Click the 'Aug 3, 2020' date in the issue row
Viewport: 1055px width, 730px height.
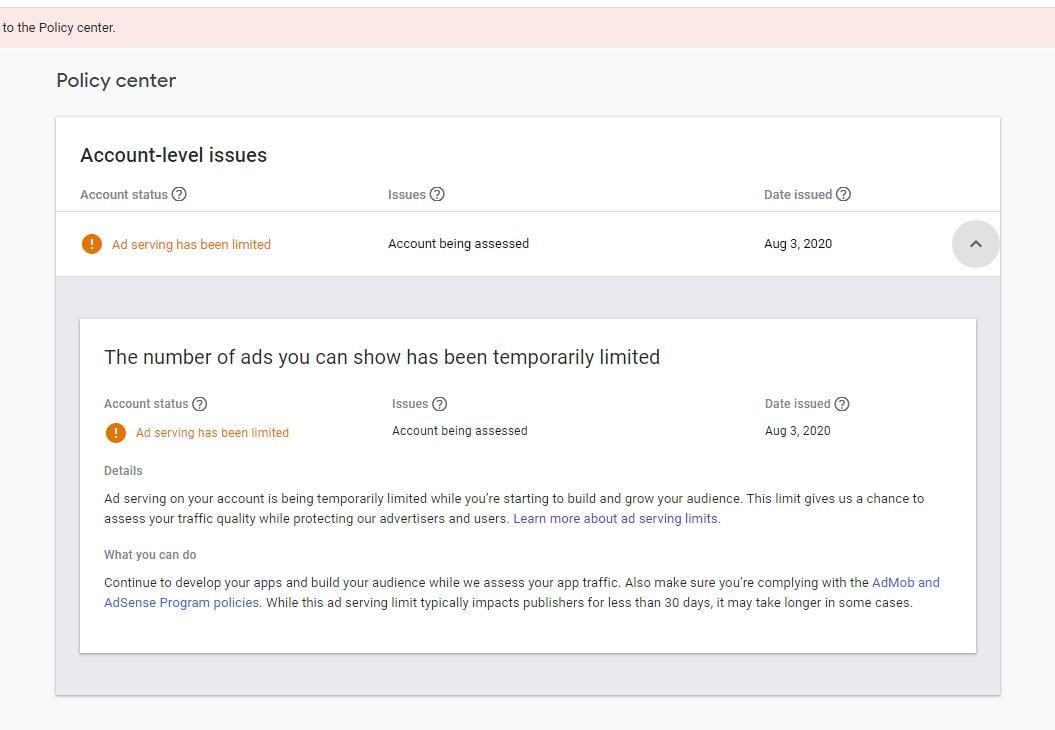tap(798, 243)
